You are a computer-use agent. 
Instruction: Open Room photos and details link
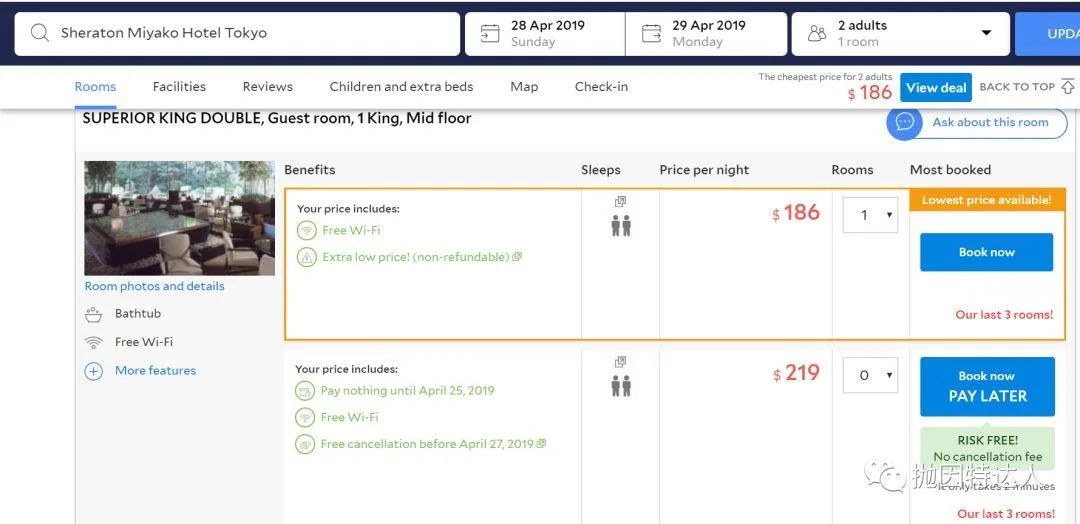154,286
